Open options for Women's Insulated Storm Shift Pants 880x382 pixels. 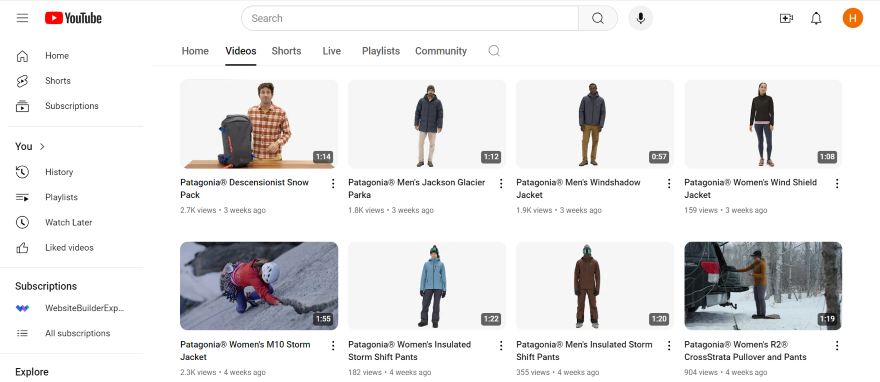pyautogui.click(x=501, y=346)
